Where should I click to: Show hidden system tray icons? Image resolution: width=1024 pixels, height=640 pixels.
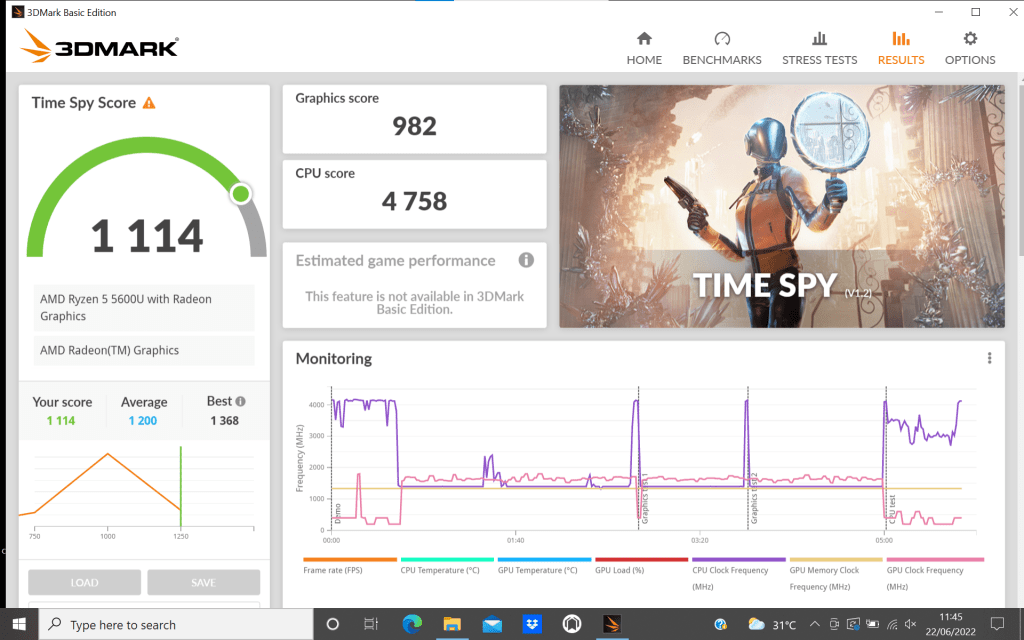814,624
